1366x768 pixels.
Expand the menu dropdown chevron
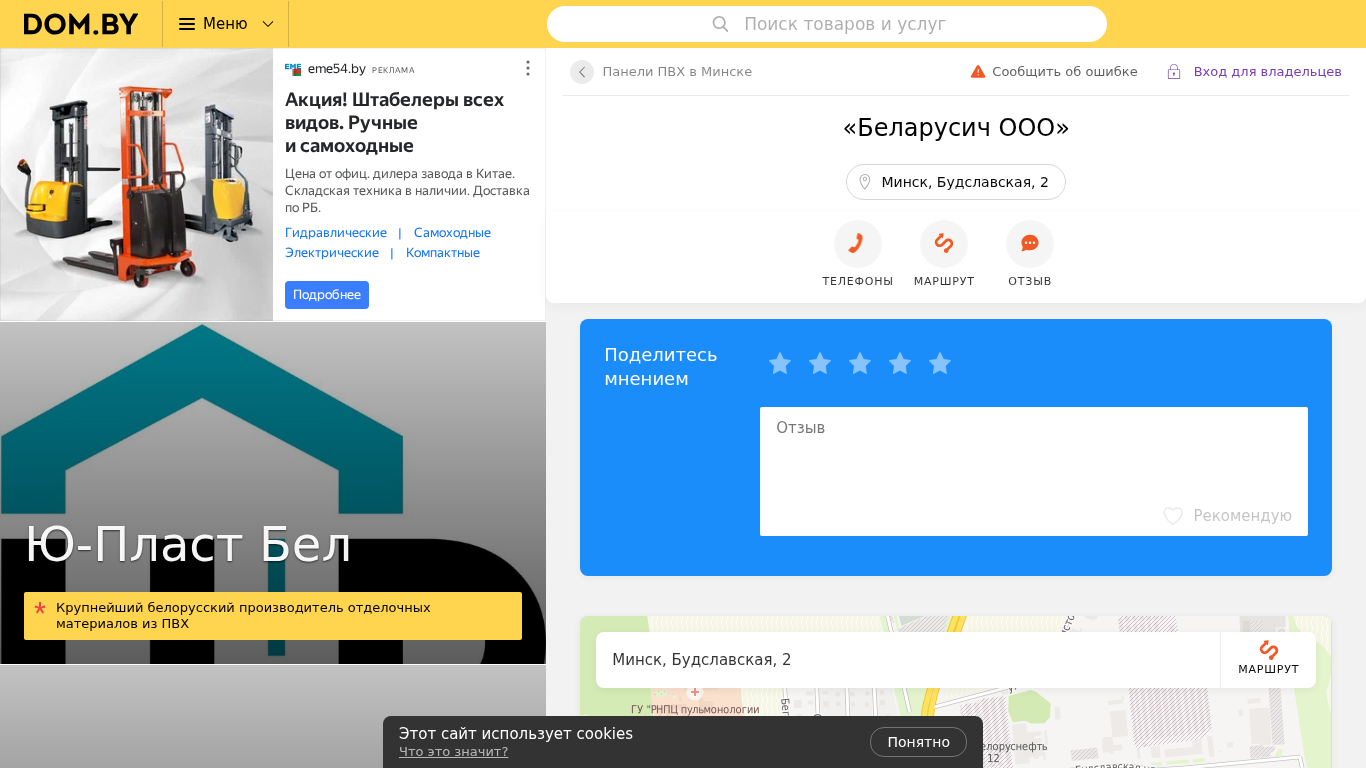[268, 24]
